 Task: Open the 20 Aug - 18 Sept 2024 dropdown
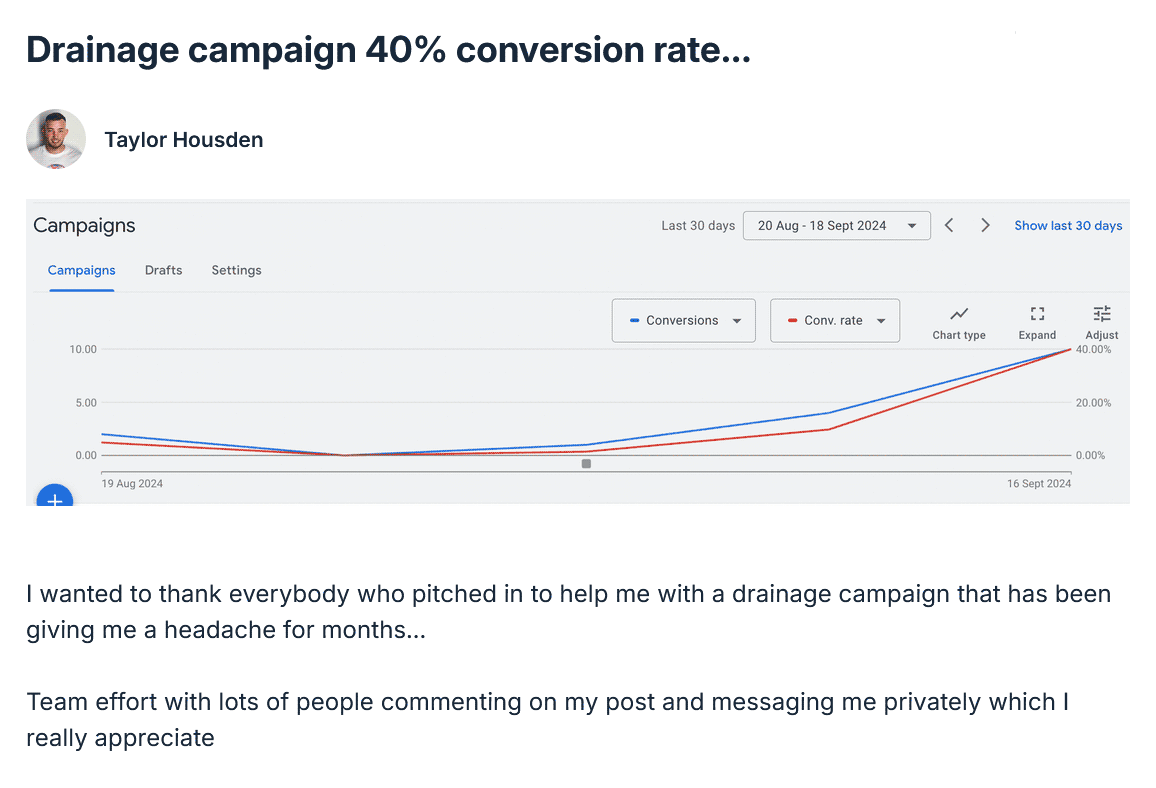836,225
